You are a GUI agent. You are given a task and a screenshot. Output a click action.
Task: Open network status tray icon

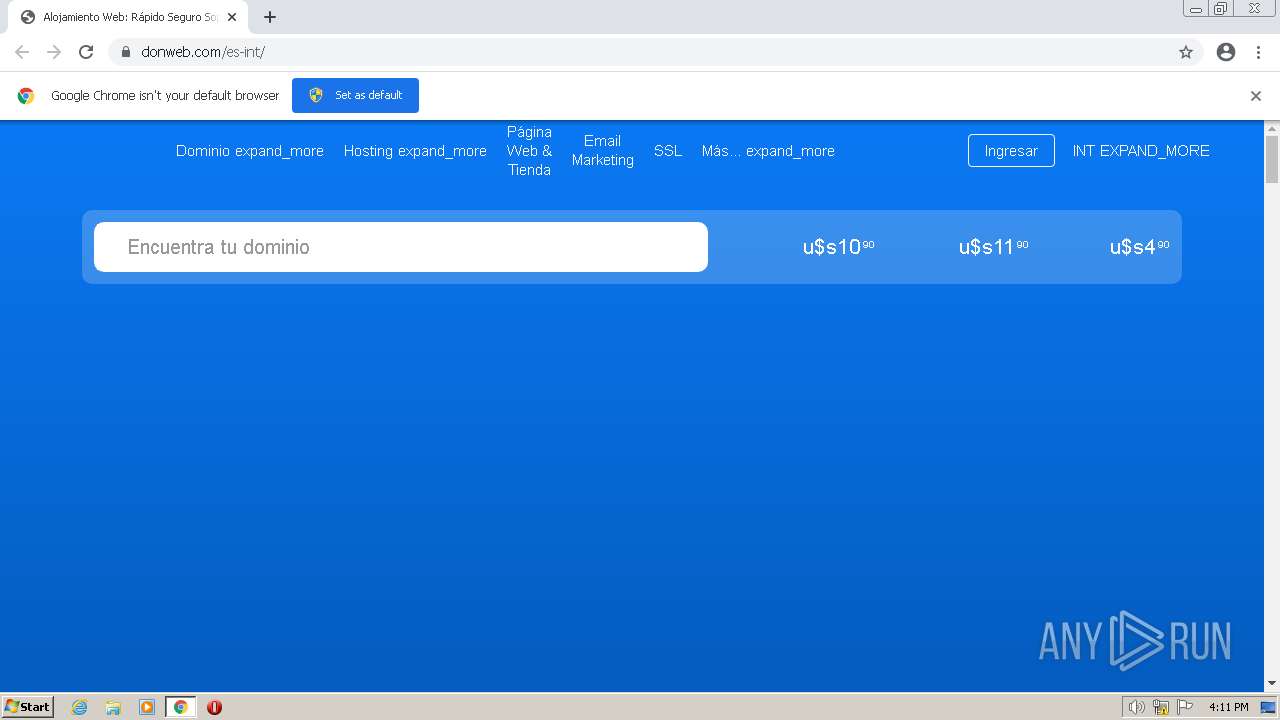pos(1161,707)
